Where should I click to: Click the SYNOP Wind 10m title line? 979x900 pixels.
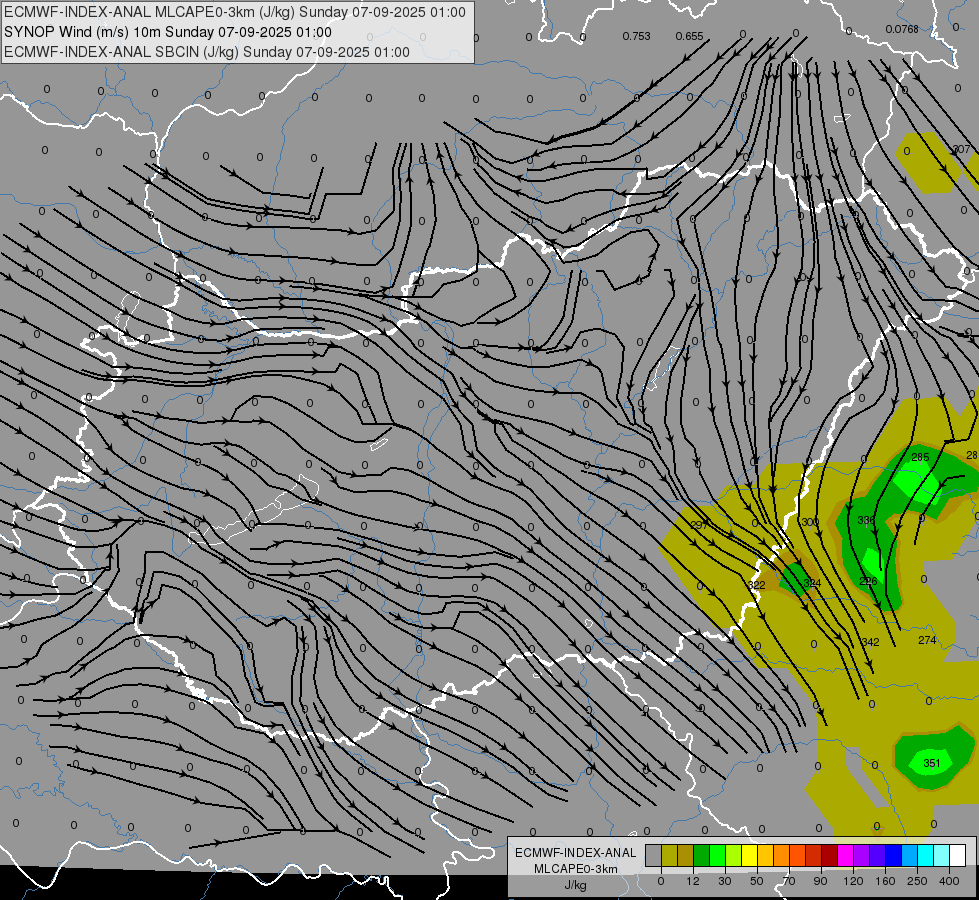[x=167, y=32]
